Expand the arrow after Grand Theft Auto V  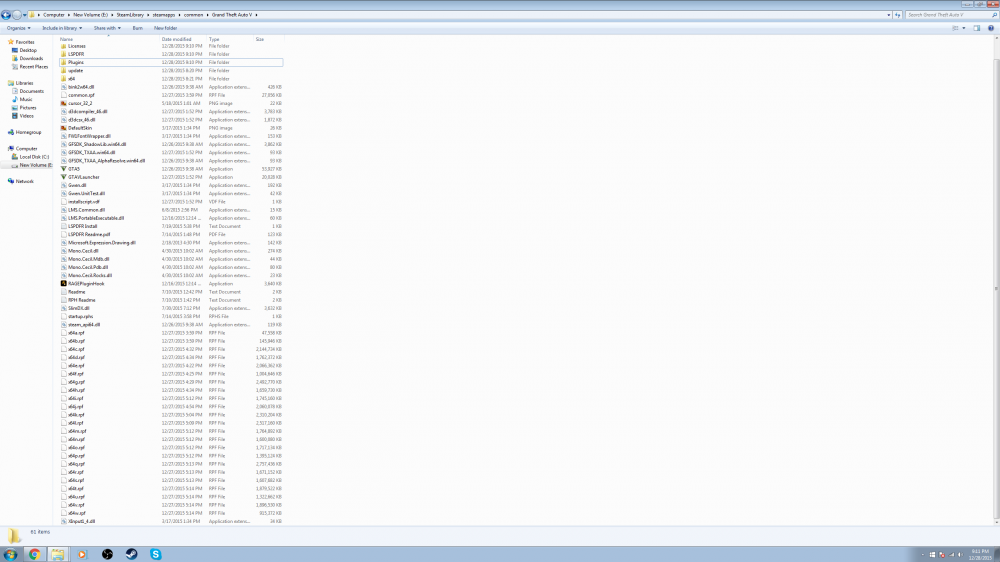pos(256,15)
